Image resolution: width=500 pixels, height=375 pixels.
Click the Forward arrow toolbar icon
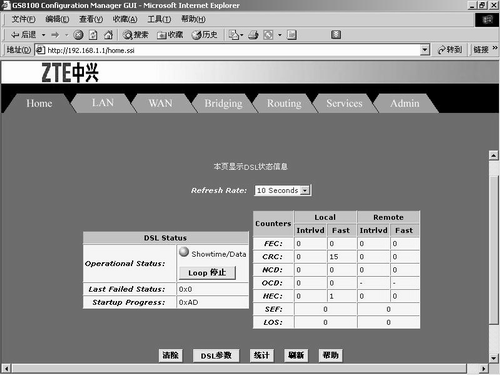coord(55,35)
